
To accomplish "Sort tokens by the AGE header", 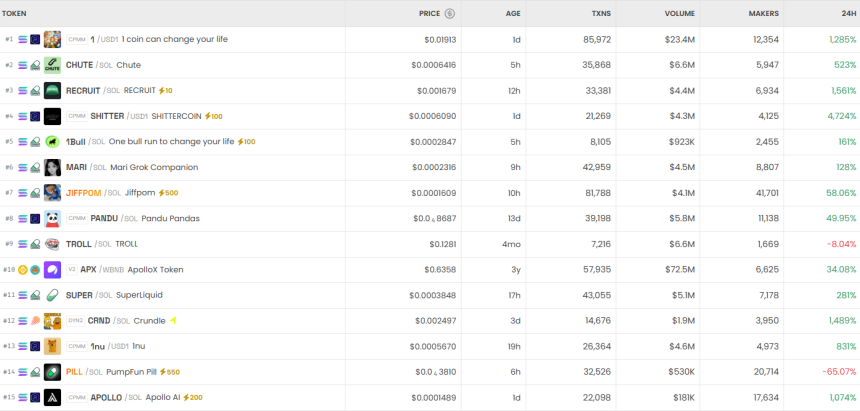I will (513, 14).
